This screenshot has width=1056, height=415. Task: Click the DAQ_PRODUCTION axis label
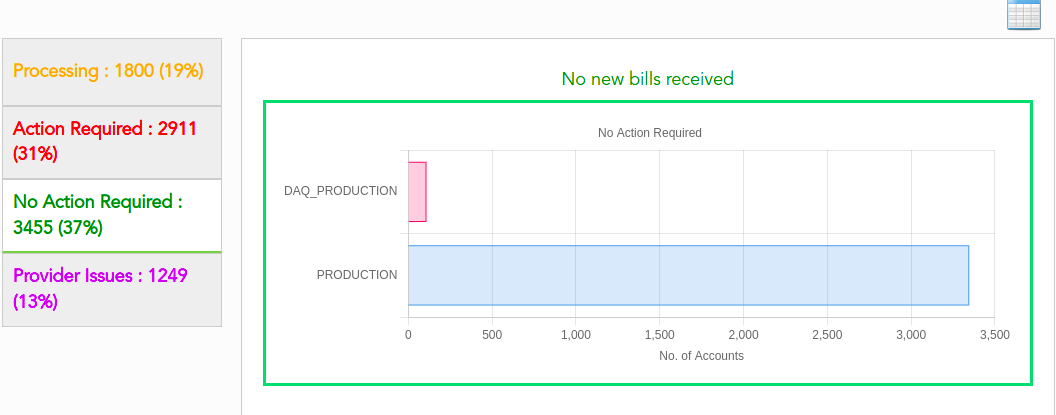pyautogui.click(x=340, y=191)
